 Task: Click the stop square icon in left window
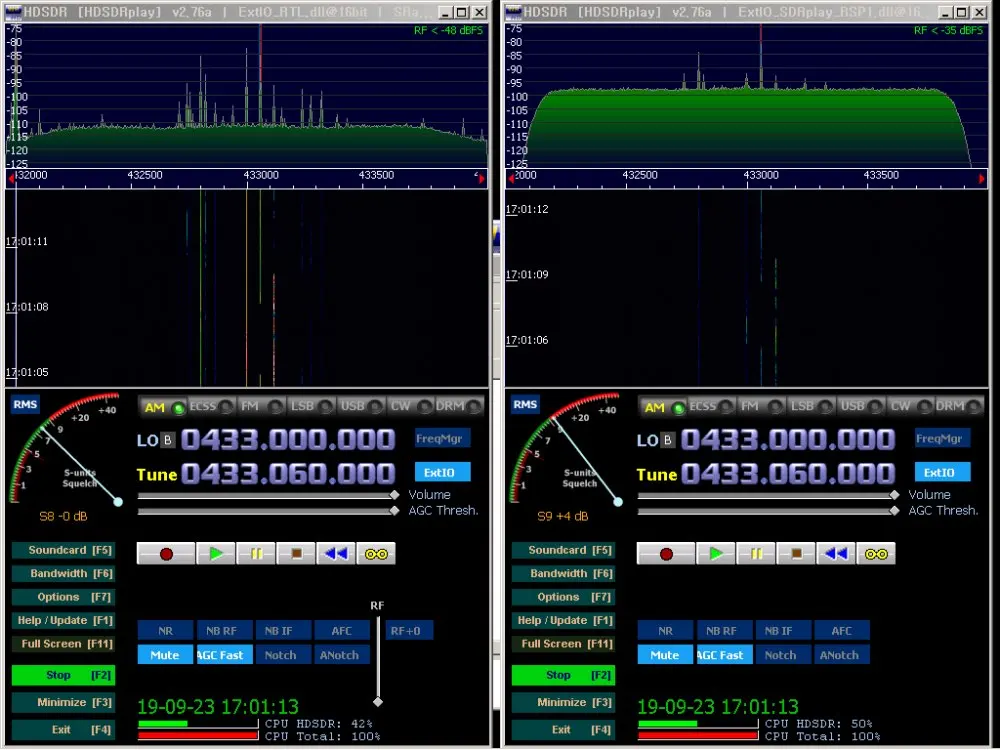(x=296, y=554)
